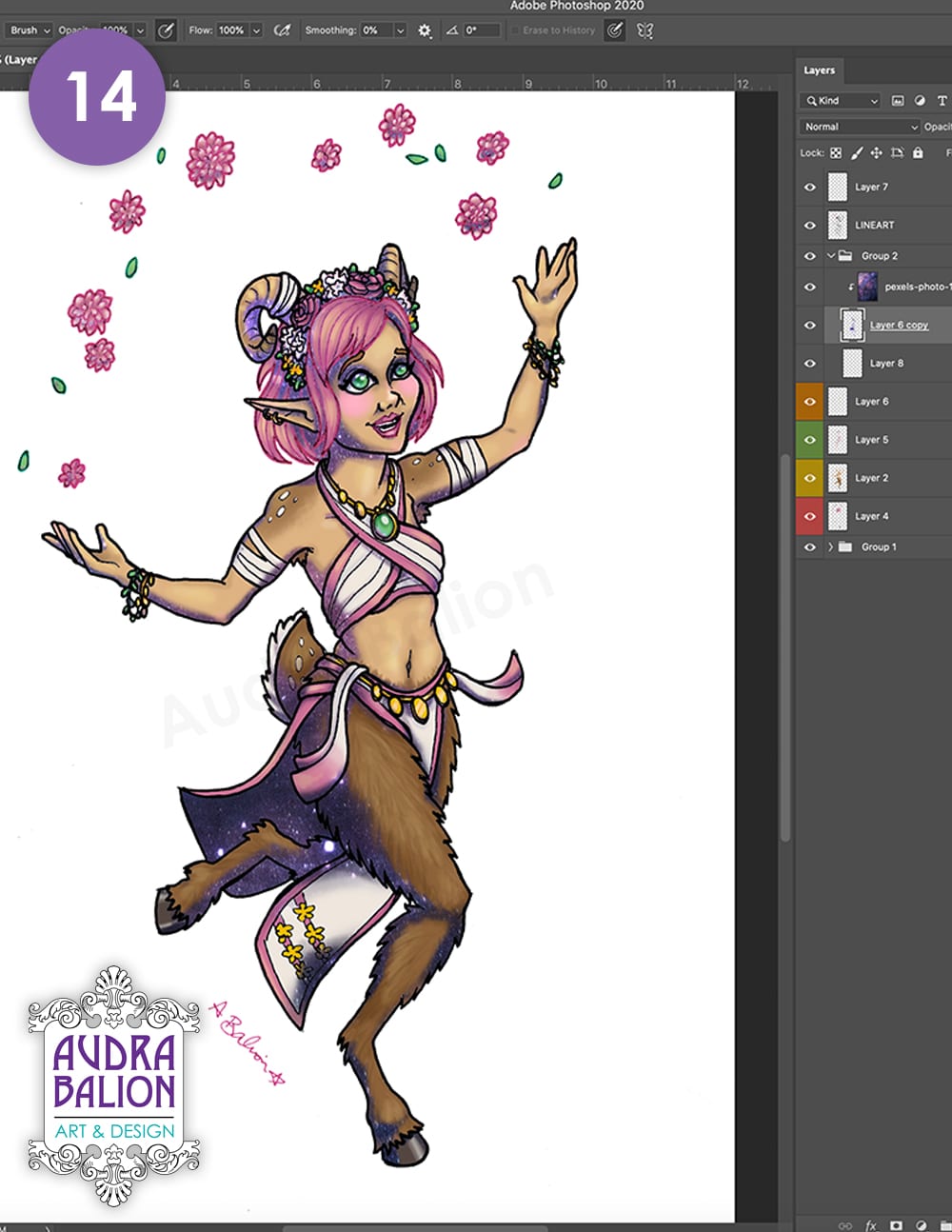Open the Normal blend mode dropdown
Screen dimensions: 952x1232
tap(860, 127)
